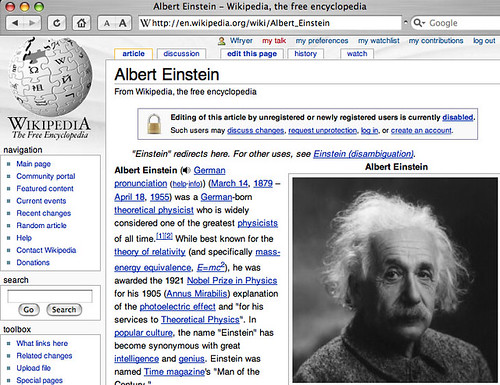Open the theoretical physicist link
The height and width of the screenshot is (385, 500).
pyautogui.click(x=154, y=210)
